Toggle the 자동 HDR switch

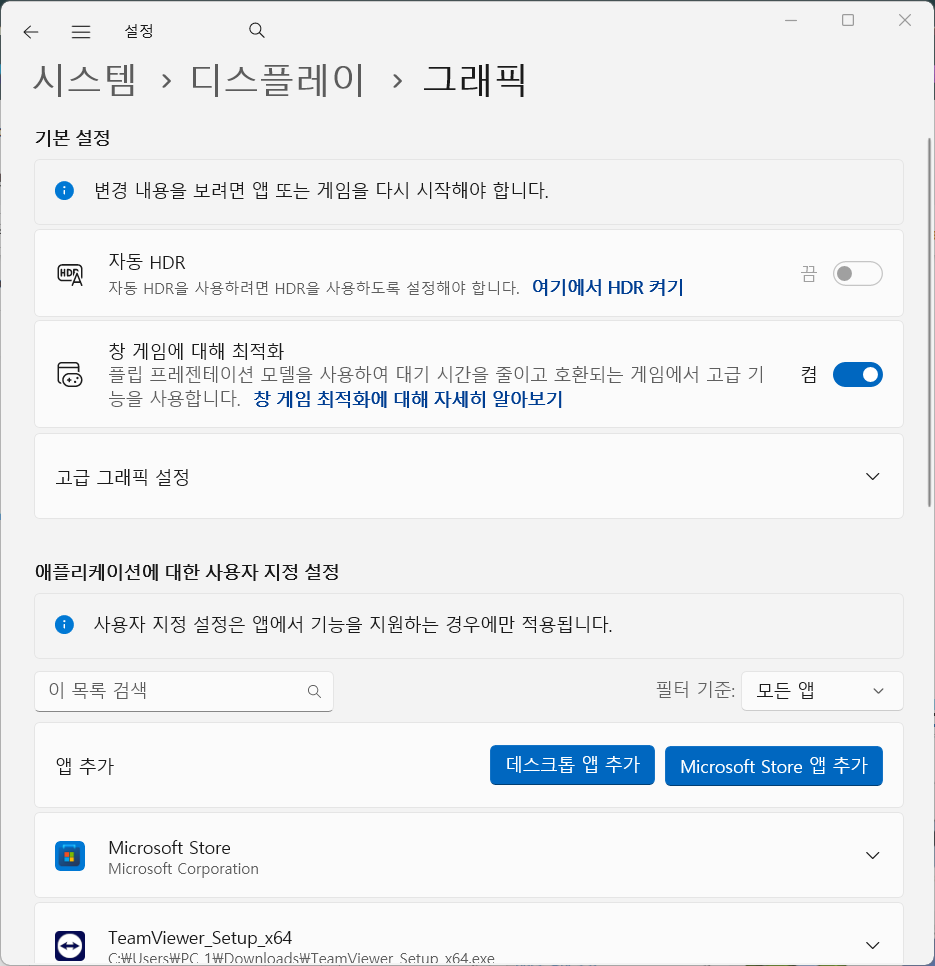[857, 273]
